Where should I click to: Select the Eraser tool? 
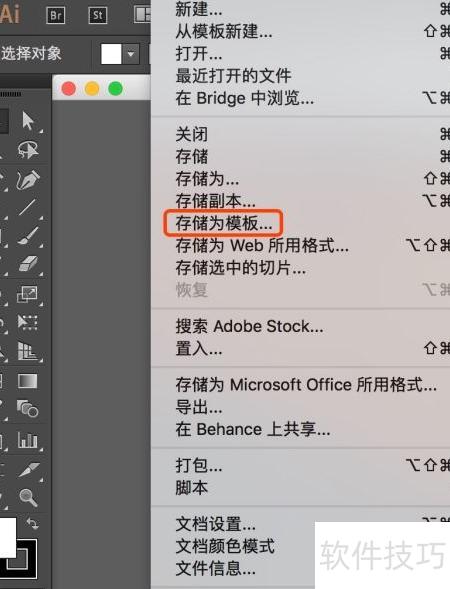(x=28, y=263)
